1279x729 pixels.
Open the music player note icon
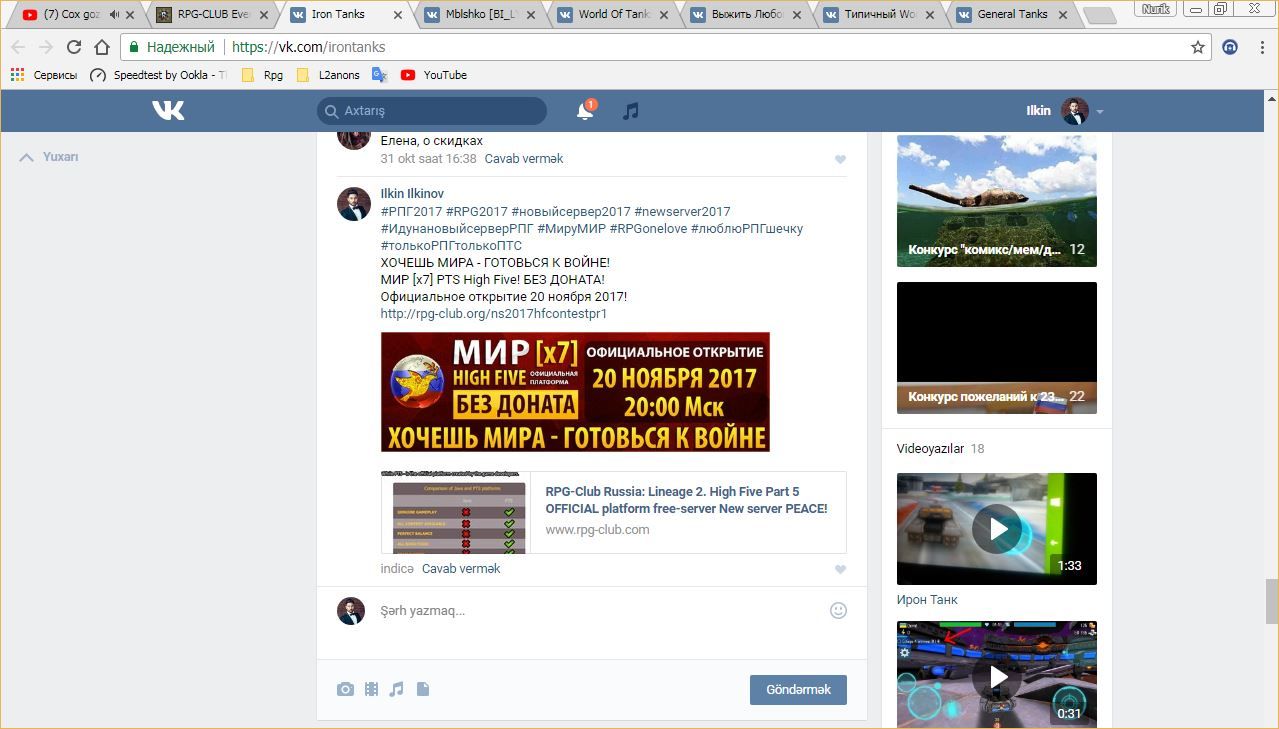pyautogui.click(x=630, y=111)
